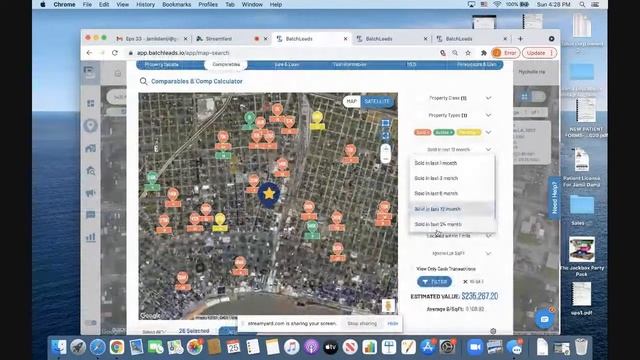Click the gear icon below the filter panel
This screenshot has height=360, width=640.
click(493, 331)
